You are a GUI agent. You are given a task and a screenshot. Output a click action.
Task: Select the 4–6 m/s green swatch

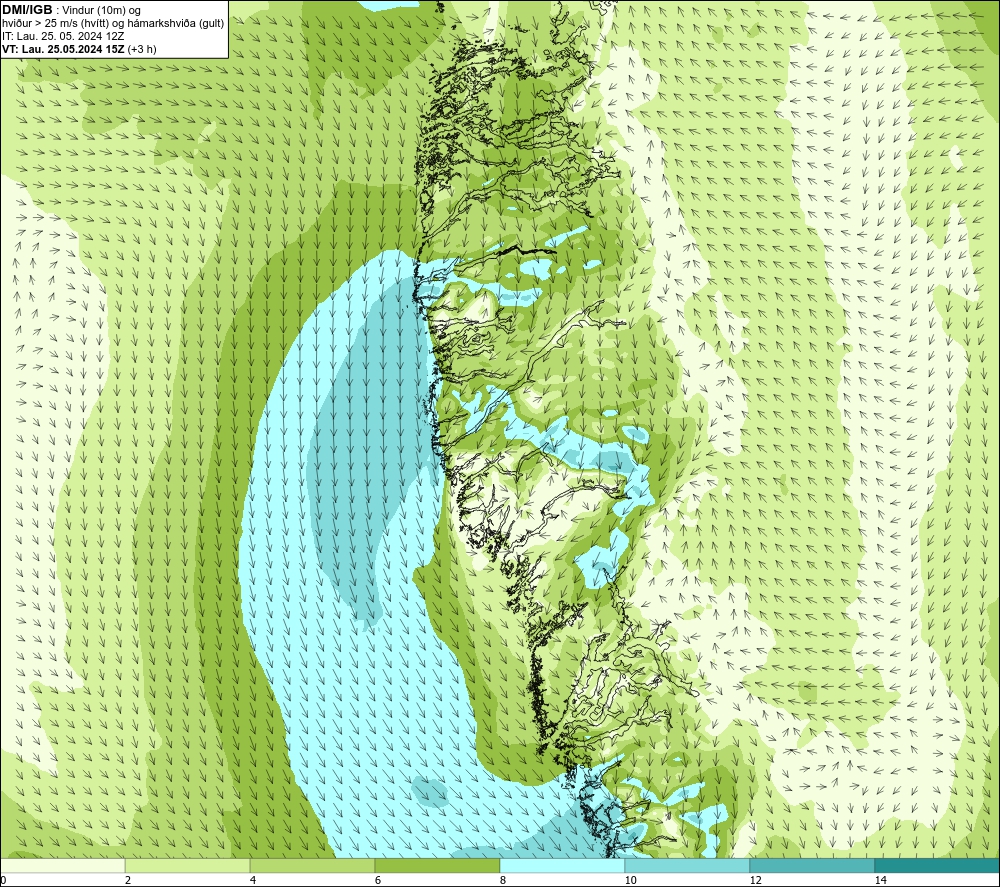[x=312, y=866]
